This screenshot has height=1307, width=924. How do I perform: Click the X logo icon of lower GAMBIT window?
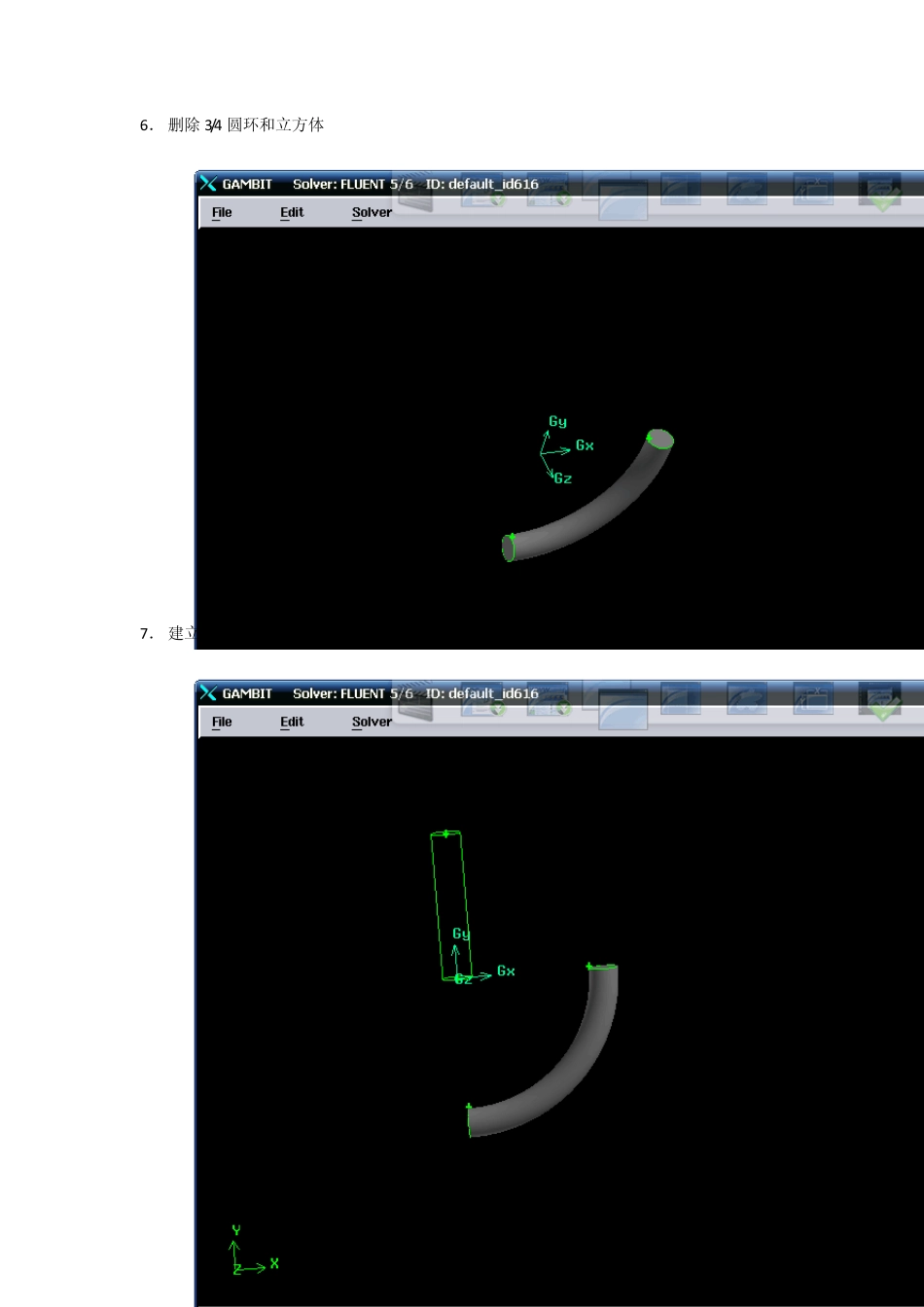point(208,693)
